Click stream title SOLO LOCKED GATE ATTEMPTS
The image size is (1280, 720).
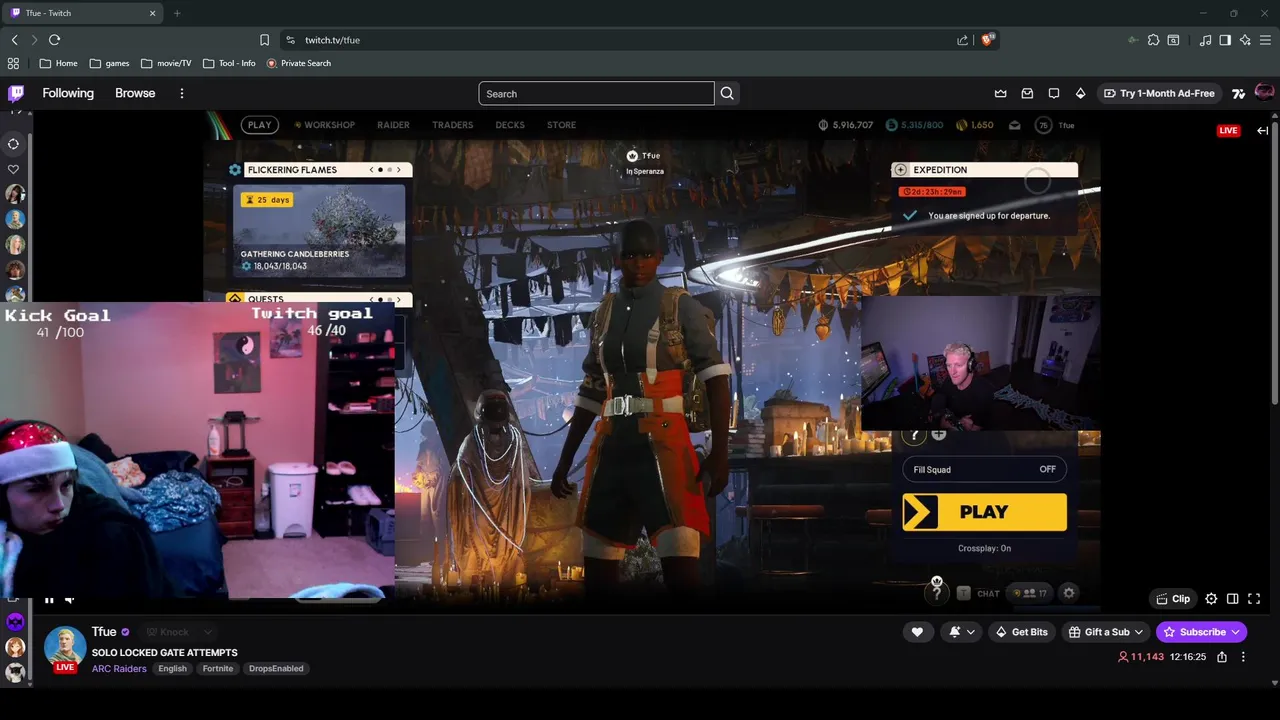[x=164, y=652]
